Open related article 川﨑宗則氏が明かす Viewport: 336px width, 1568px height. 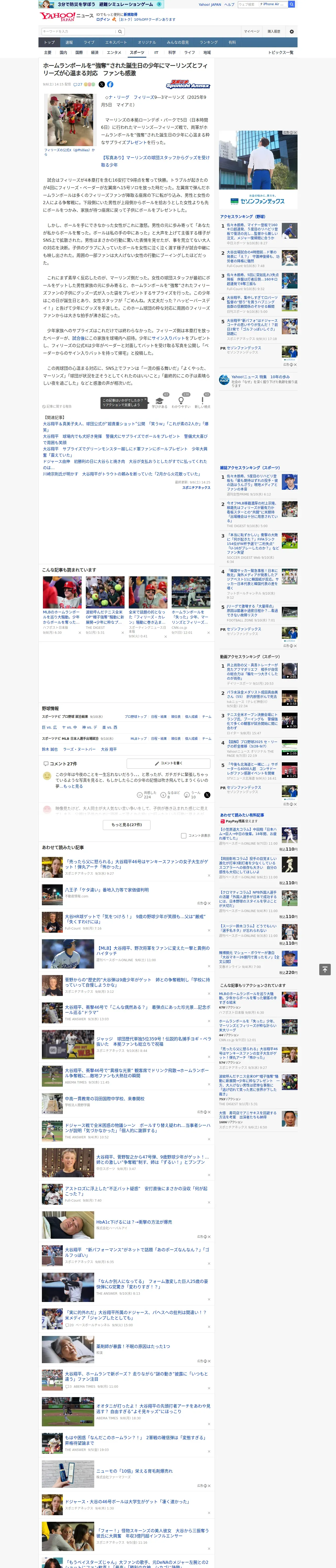(x=121, y=474)
